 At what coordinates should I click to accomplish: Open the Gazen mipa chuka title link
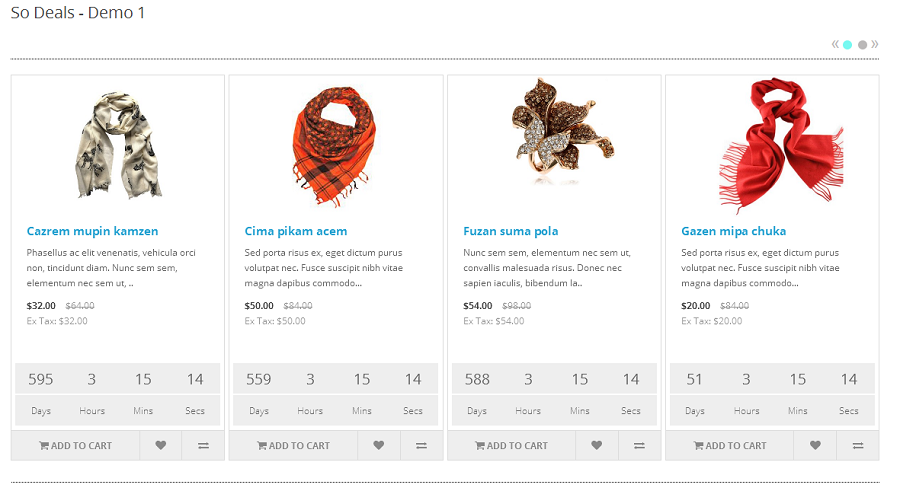click(733, 231)
